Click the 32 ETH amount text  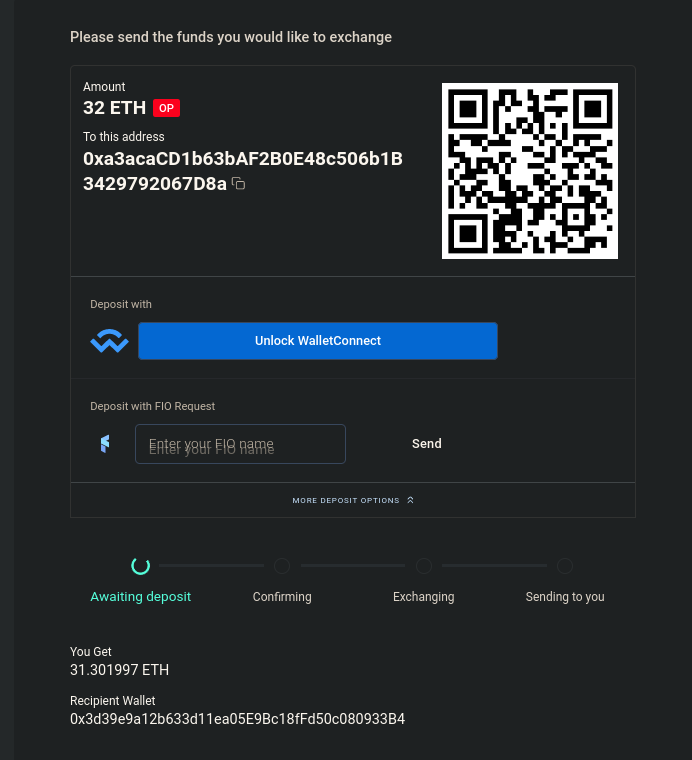[x=114, y=108]
